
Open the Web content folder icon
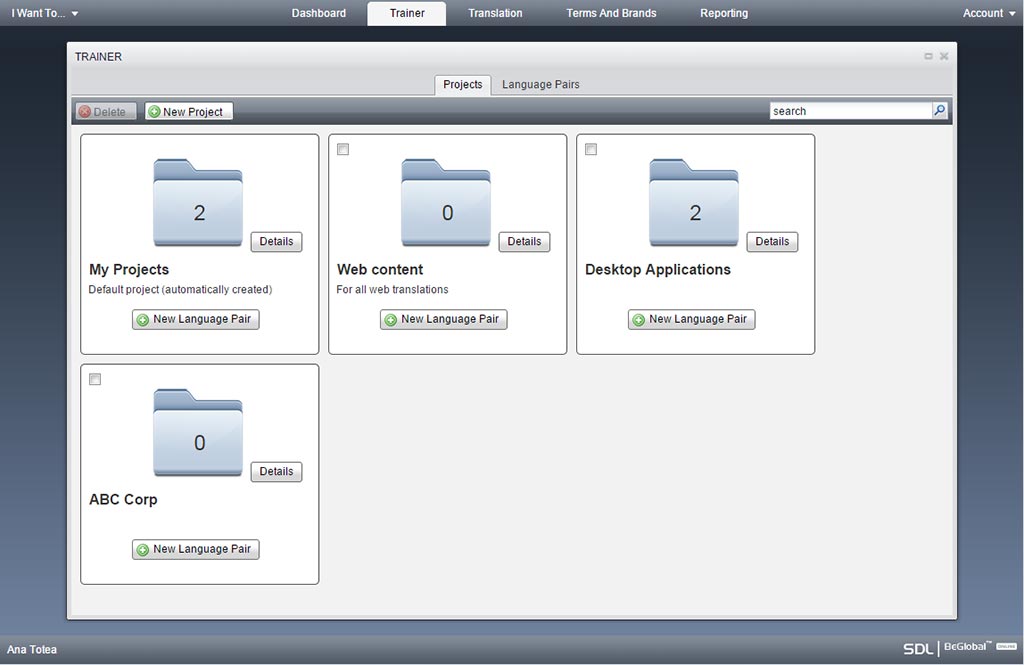click(x=446, y=203)
